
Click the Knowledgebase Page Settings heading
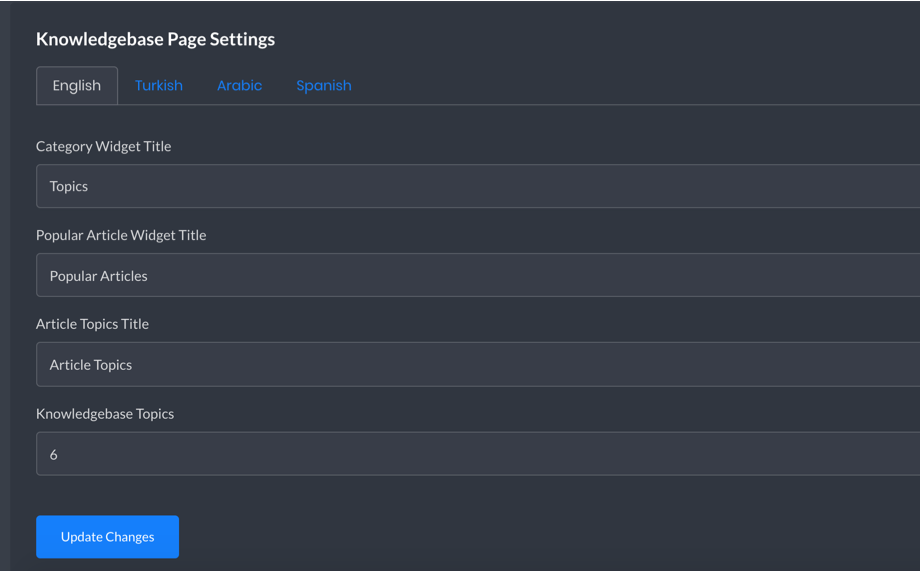[x=155, y=39]
